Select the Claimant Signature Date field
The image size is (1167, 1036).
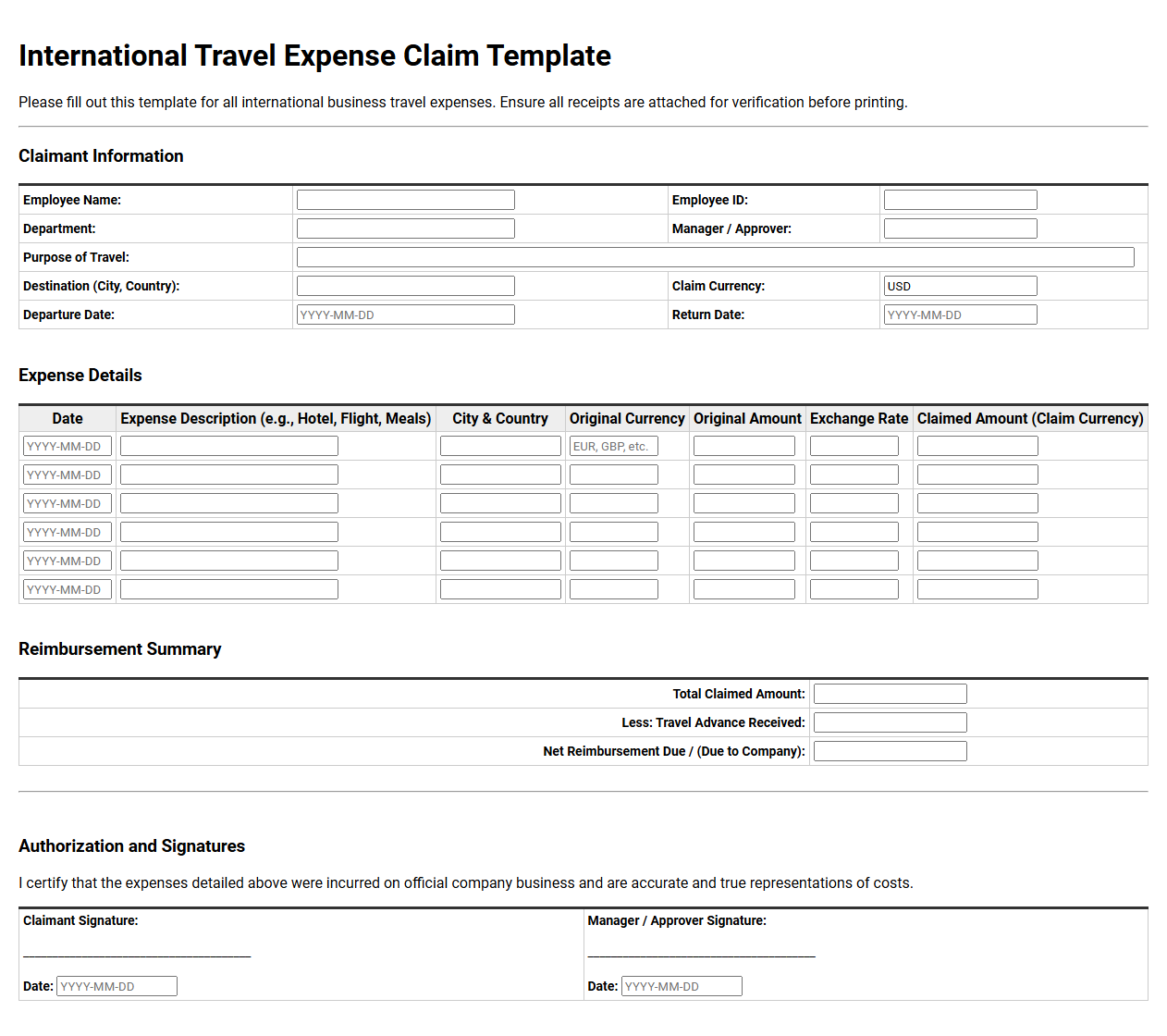pos(117,986)
